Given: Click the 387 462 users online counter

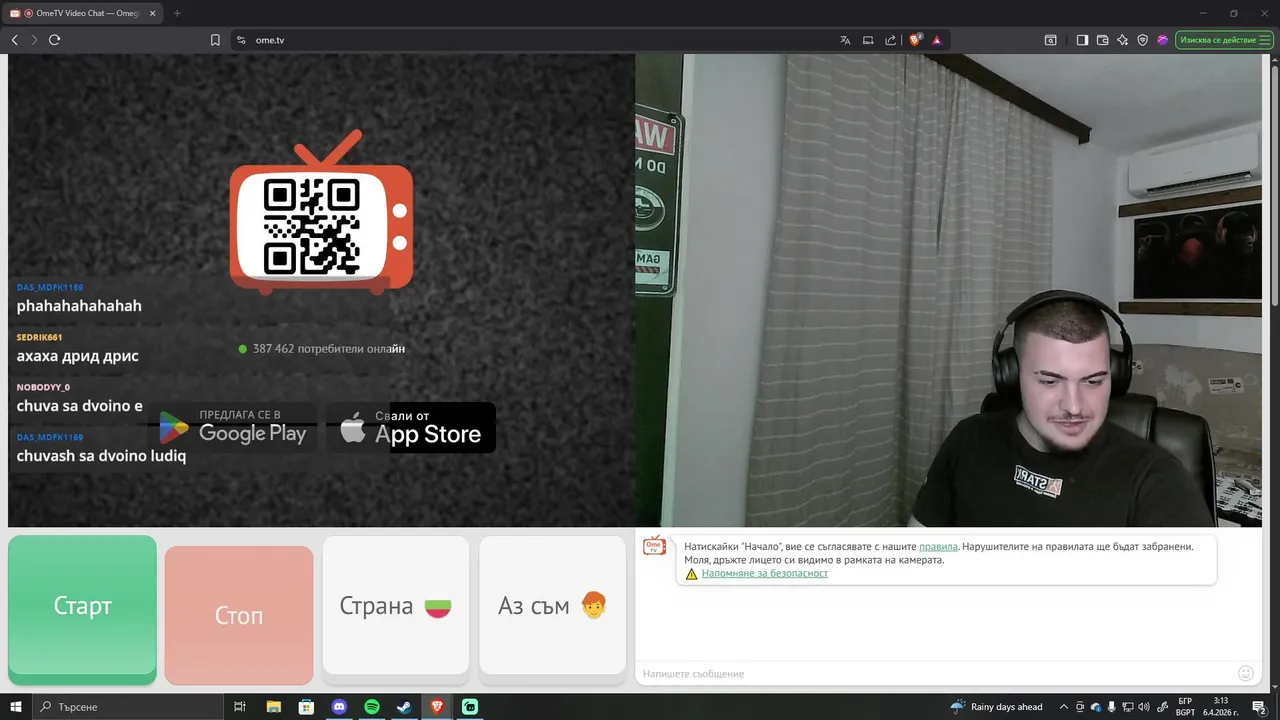Looking at the screenshot, I should coord(322,349).
